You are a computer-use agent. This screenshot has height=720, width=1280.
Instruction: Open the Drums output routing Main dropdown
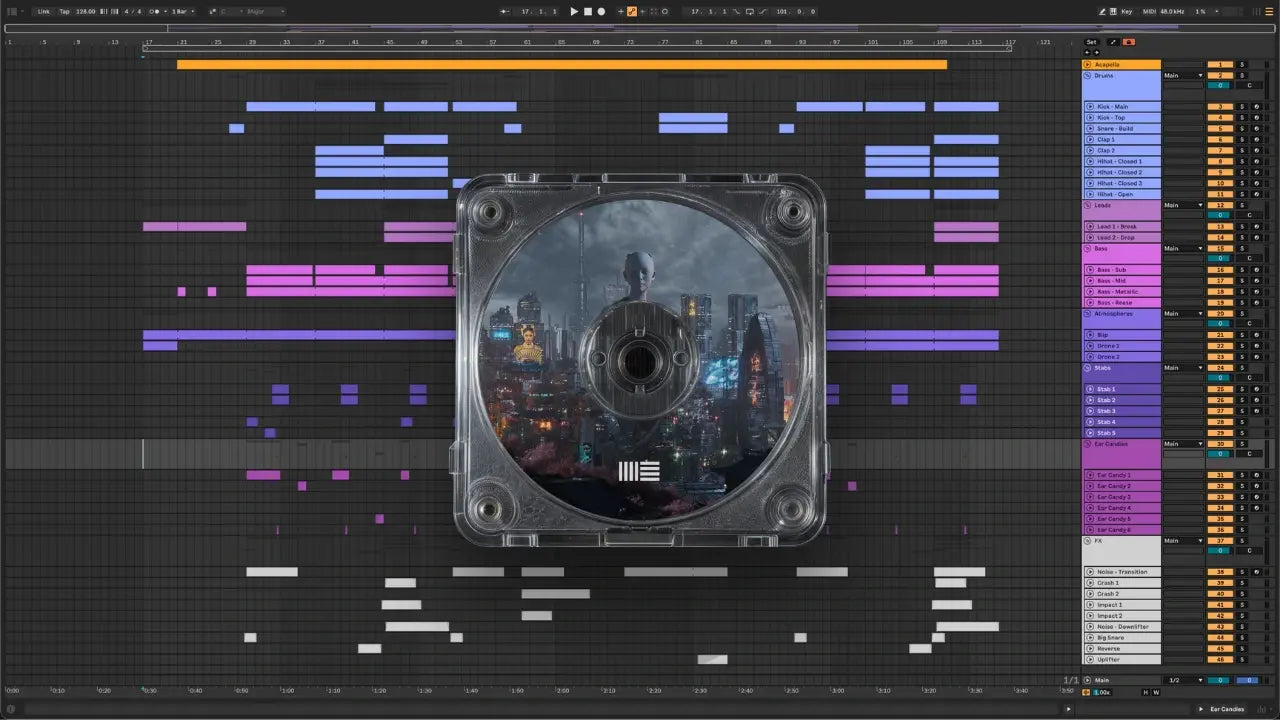1184,75
